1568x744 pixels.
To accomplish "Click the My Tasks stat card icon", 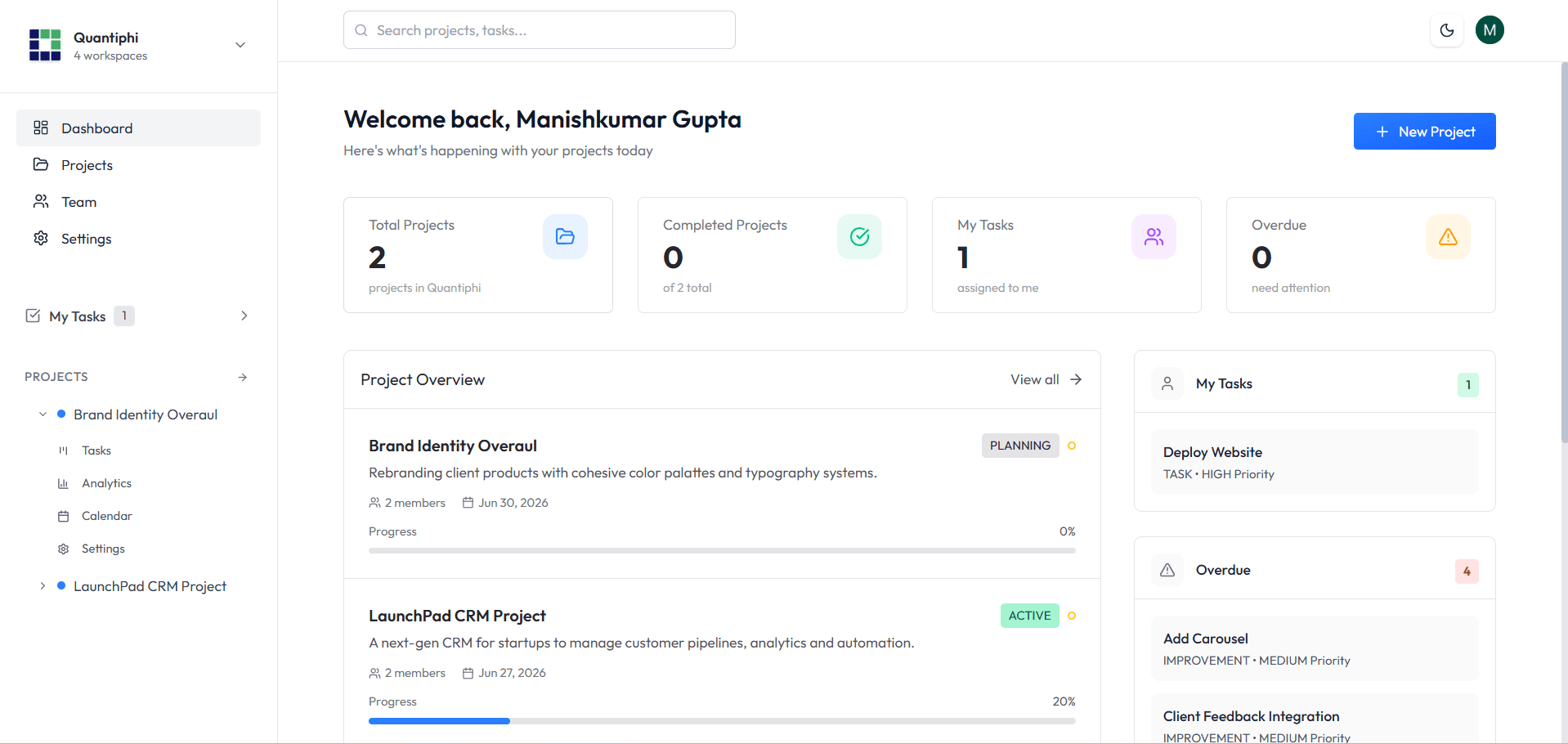I will pyautogui.click(x=1154, y=236).
